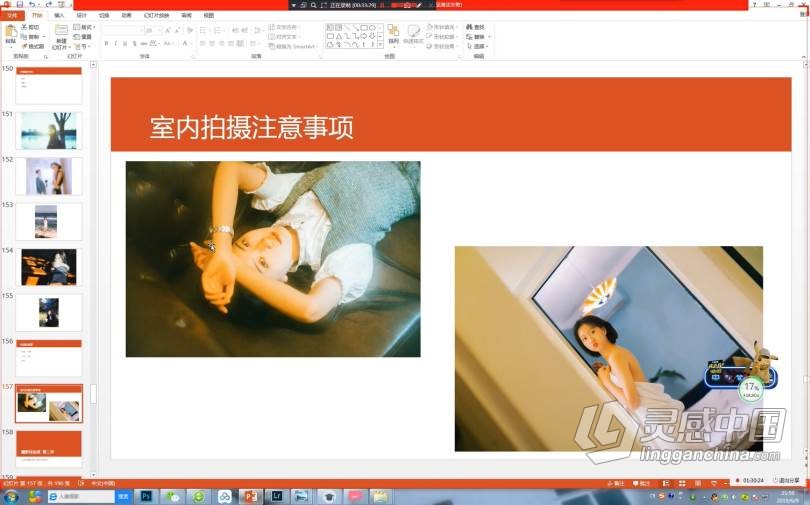810x505 pixels.
Task: Click the slide title text 室内拍摄注意事项
Action: pos(252,127)
